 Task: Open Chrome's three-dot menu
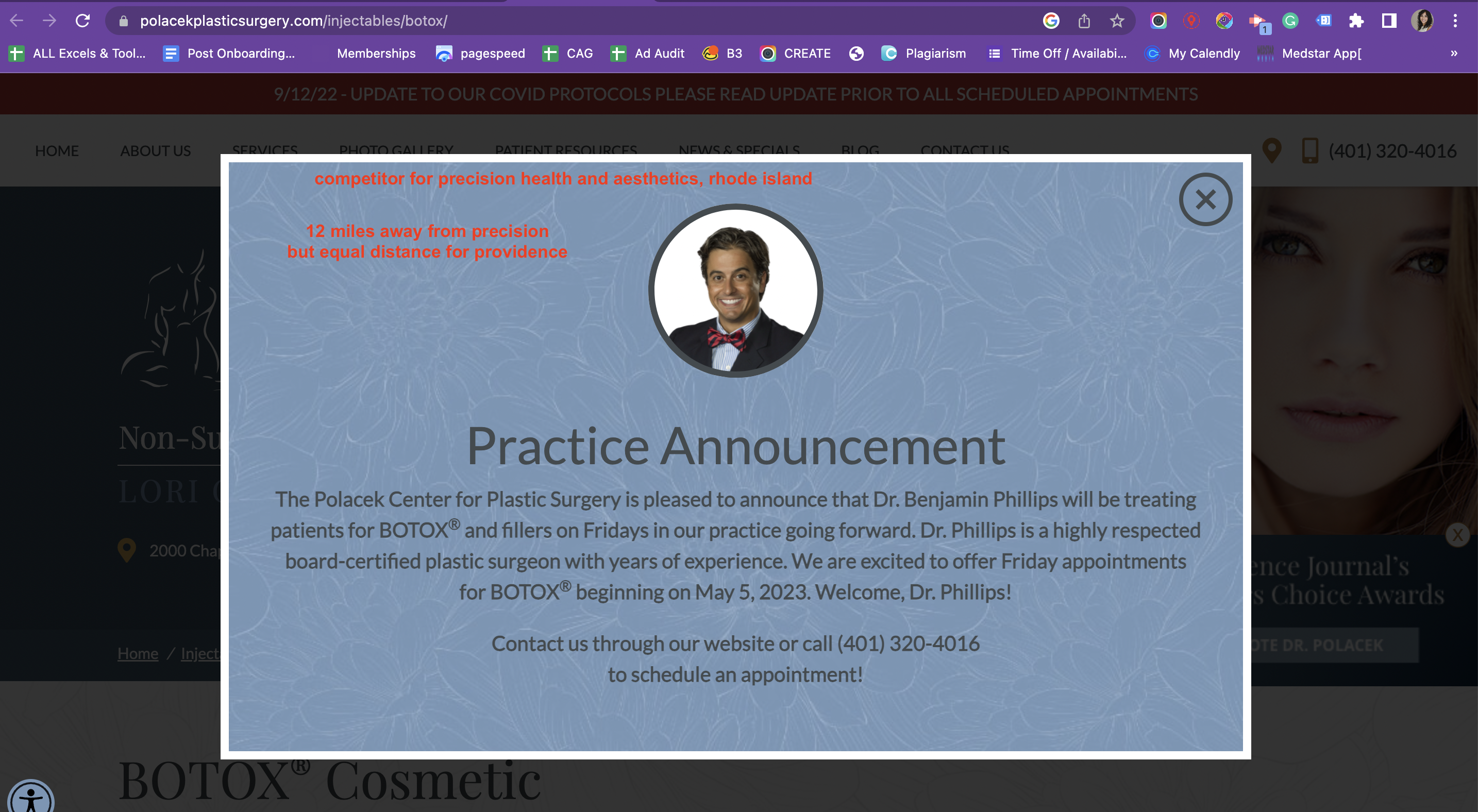click(x=1455, y=21)
